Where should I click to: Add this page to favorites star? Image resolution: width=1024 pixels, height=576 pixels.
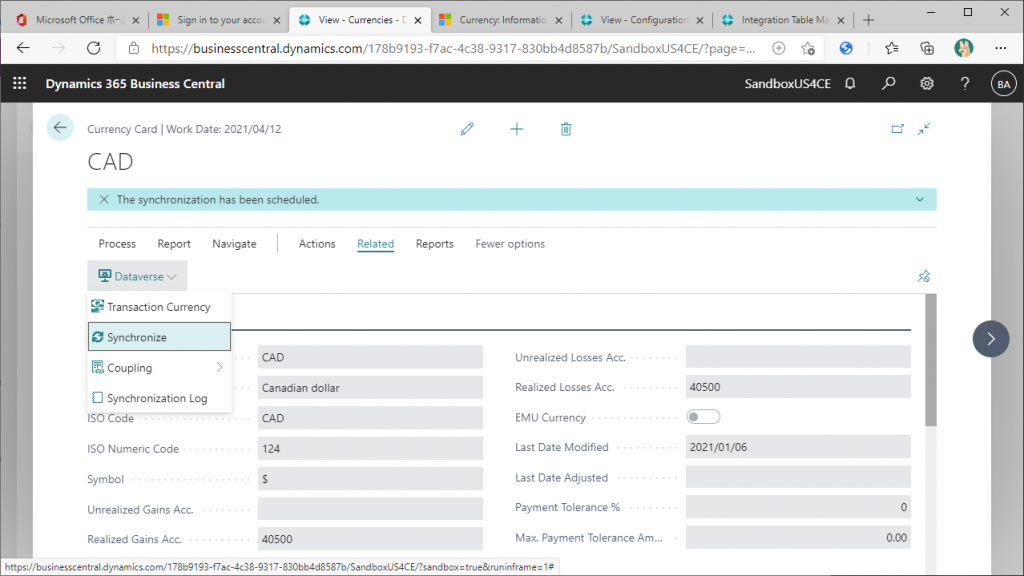pyautogui.click(x=808, y=48)
